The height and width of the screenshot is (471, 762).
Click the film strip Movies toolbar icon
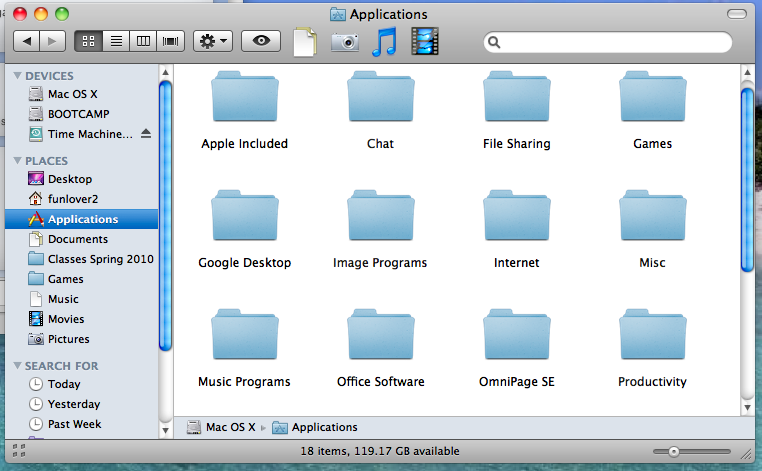(425, 41)
